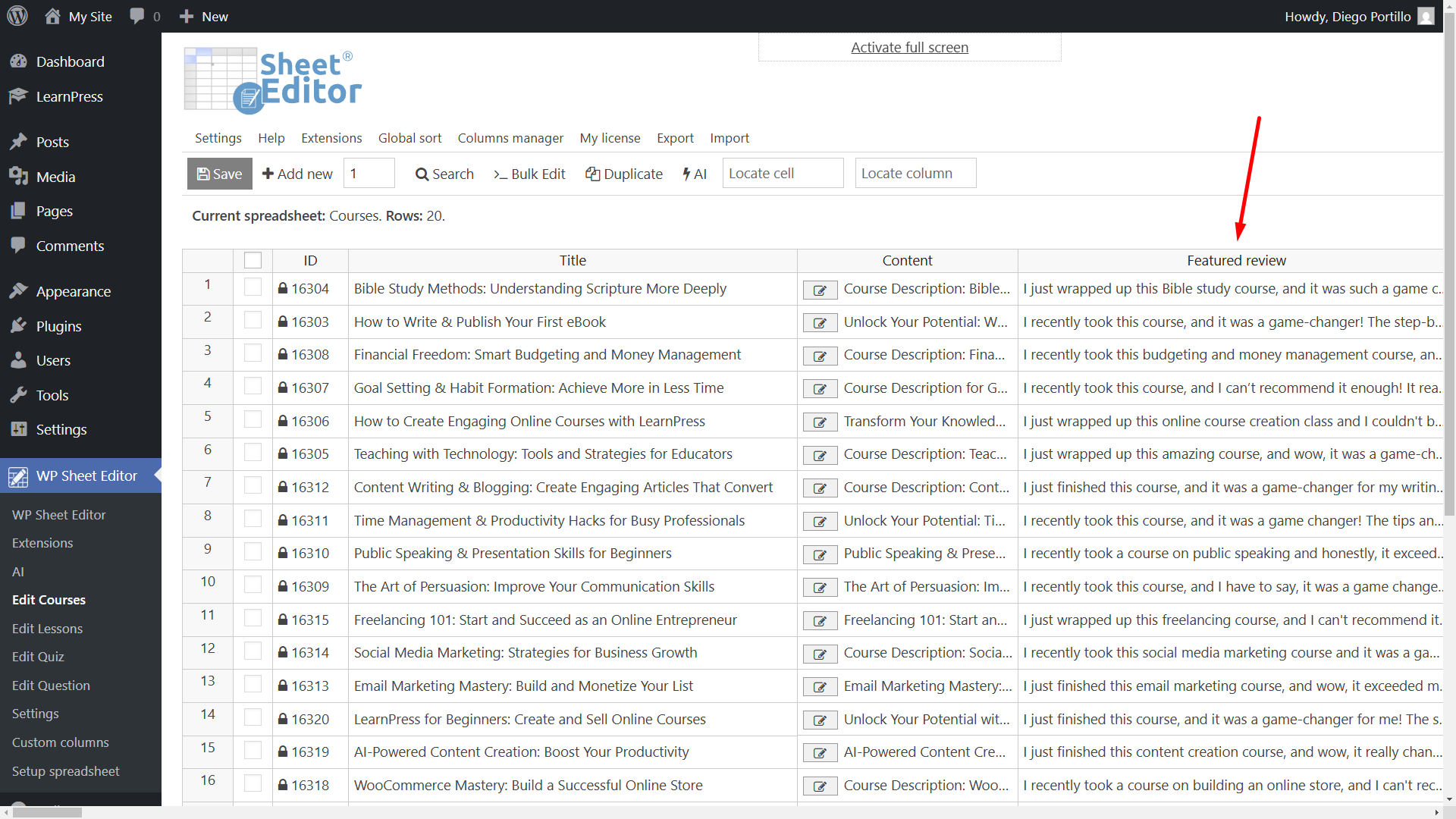This screenshot has width=1456, height=819.
Task: Open content editor for row 16310
Action: click(820, 554)
